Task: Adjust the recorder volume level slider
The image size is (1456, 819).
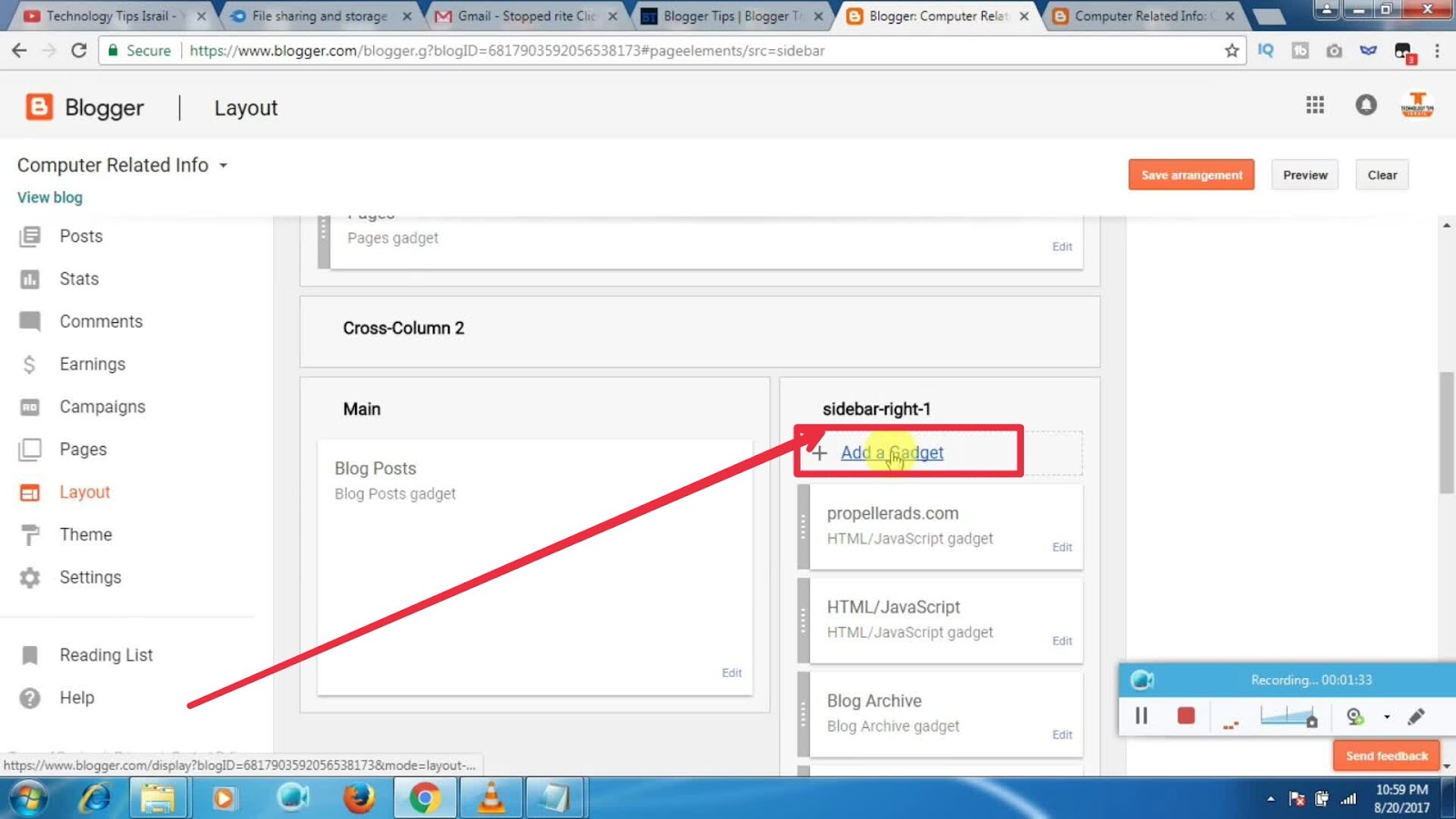Action: (x=1289, y=717)
